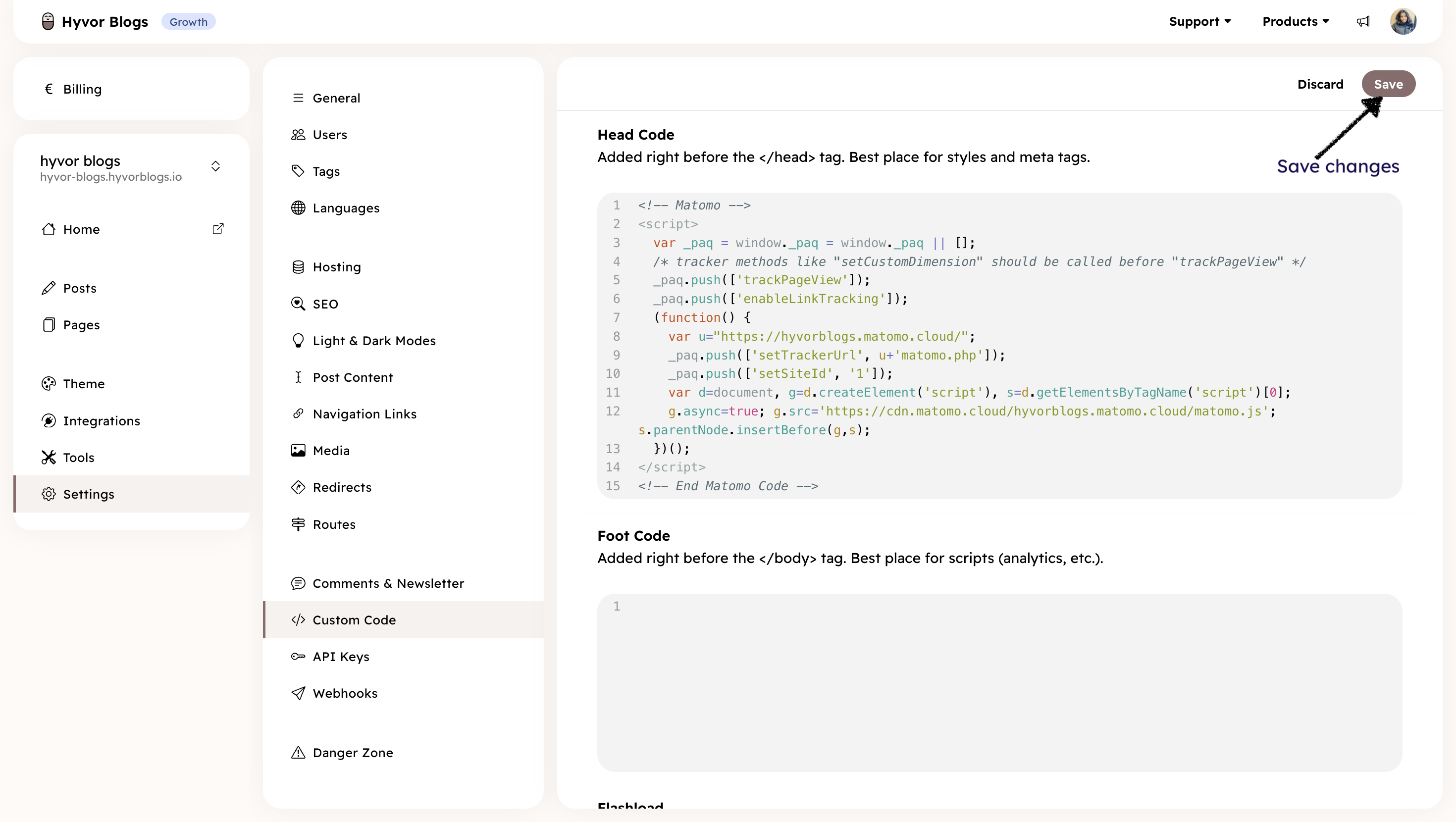Save the custom code changes
The width and height of the screenshot is (1456, 822).
pyautogui.click(x=1388, y=84)
